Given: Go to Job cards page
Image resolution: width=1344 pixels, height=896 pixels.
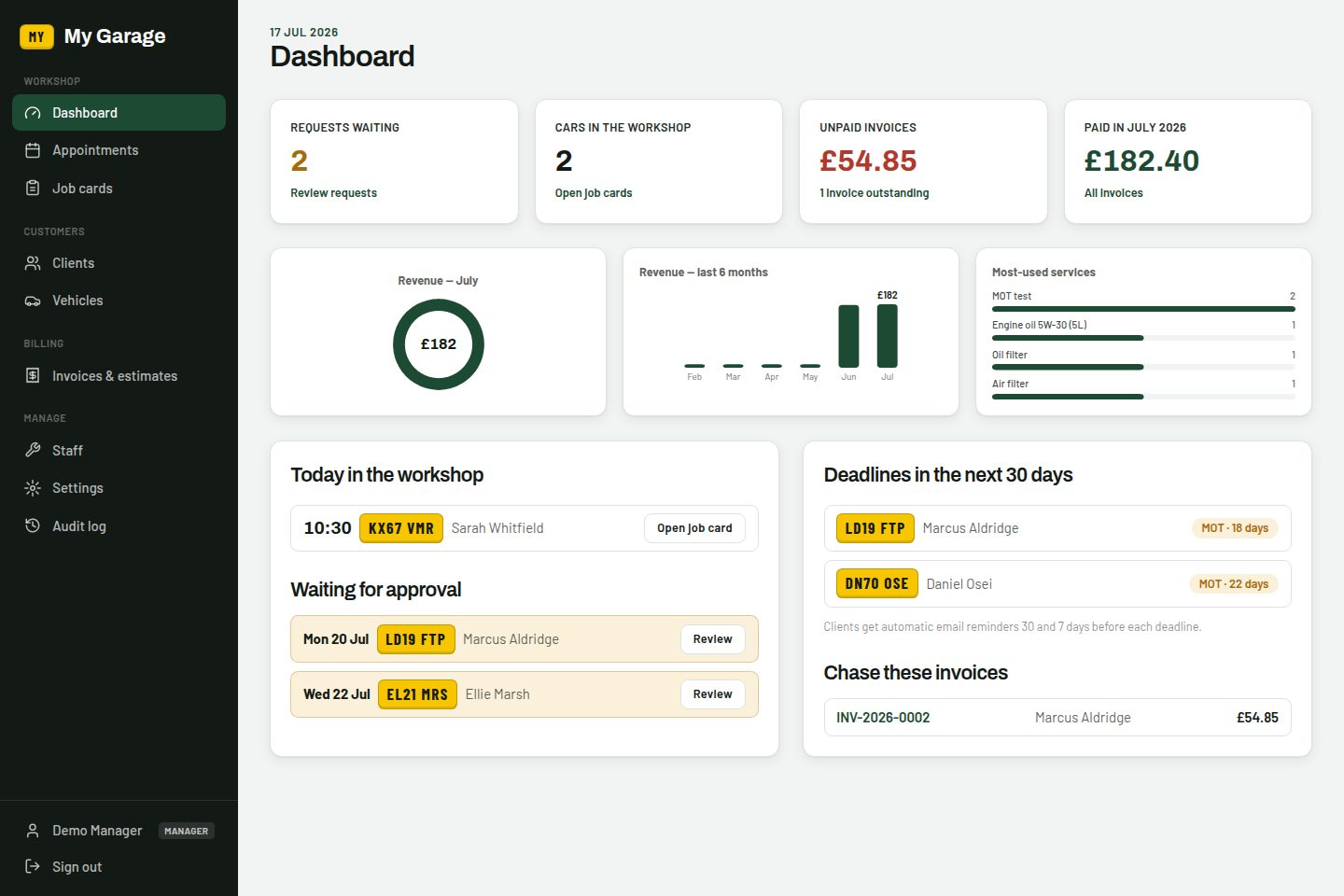Looking at the screenshot, I should point(119,189).
